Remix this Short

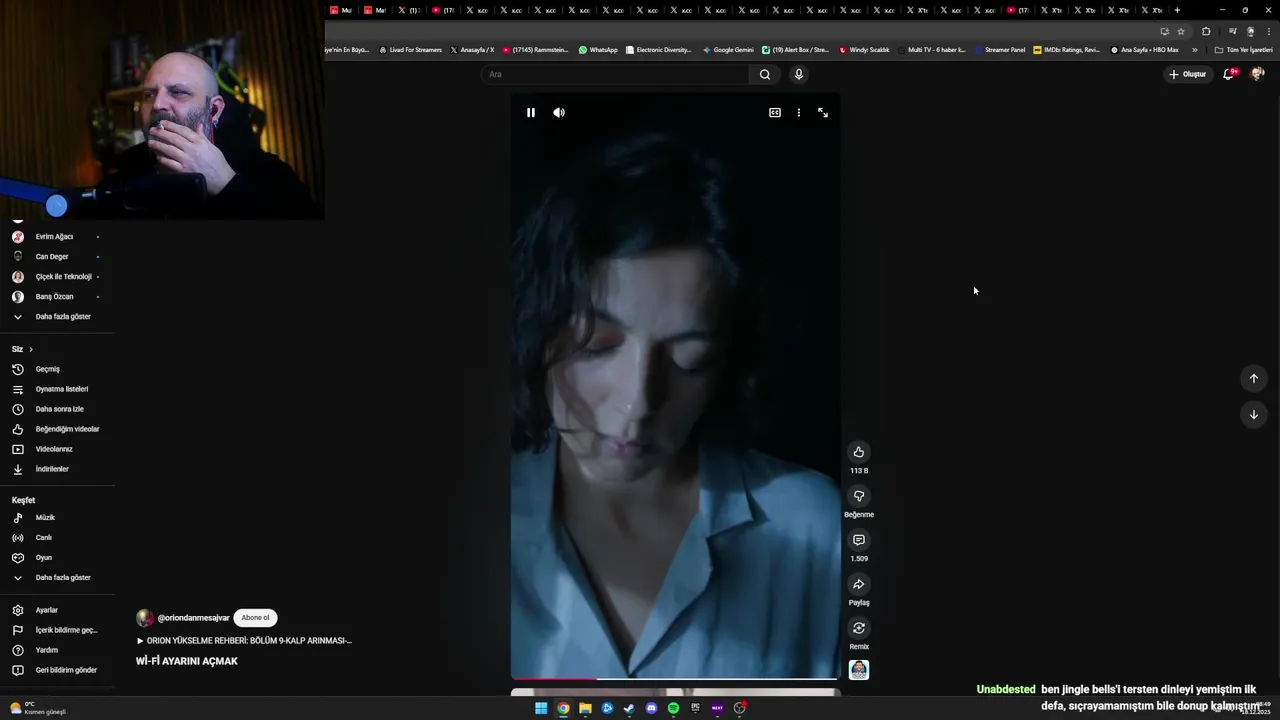(x=858, y=628)
